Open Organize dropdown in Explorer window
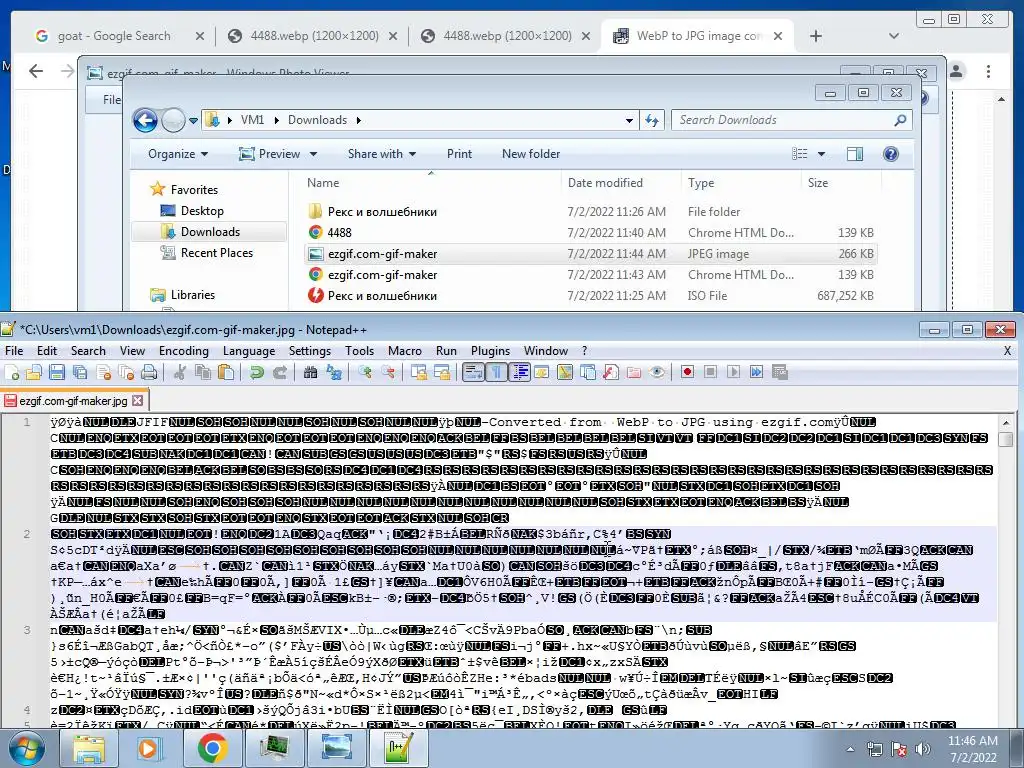 178,153
